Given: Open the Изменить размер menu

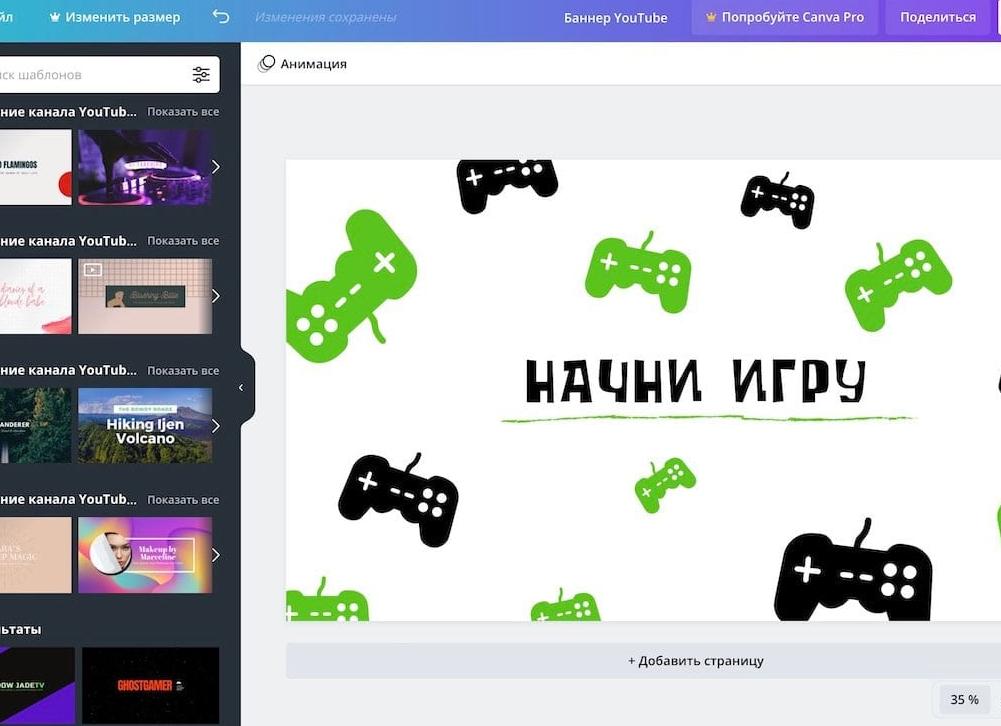Looking at the screenshot, I should pyautogui.click(x=114, y=17).
